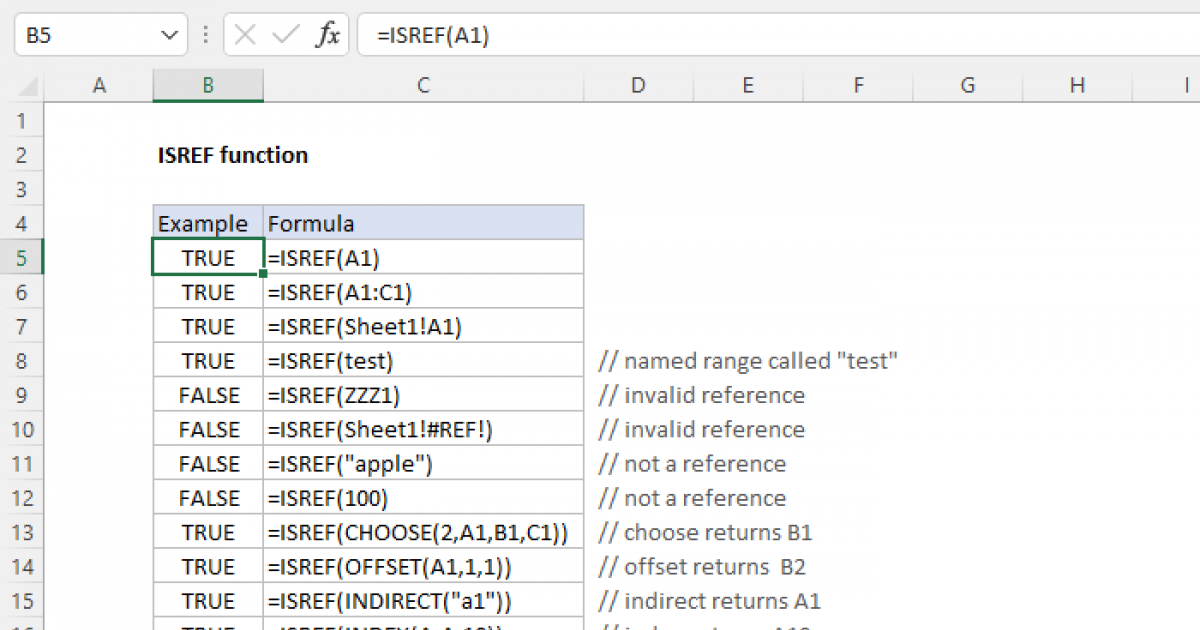The height and width of the screenshot is (630, 1200).
Task: Select row header 9
Action: point(22,395)
